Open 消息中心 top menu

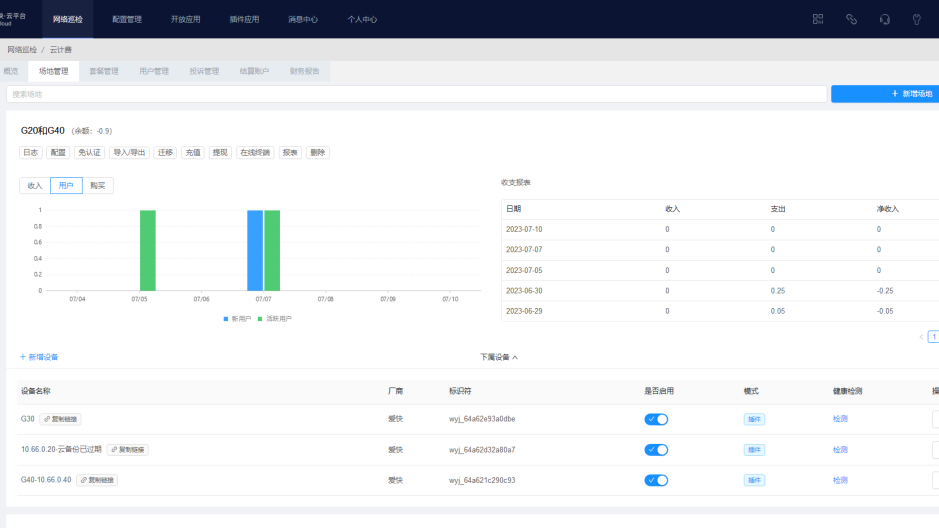point(303,19)
